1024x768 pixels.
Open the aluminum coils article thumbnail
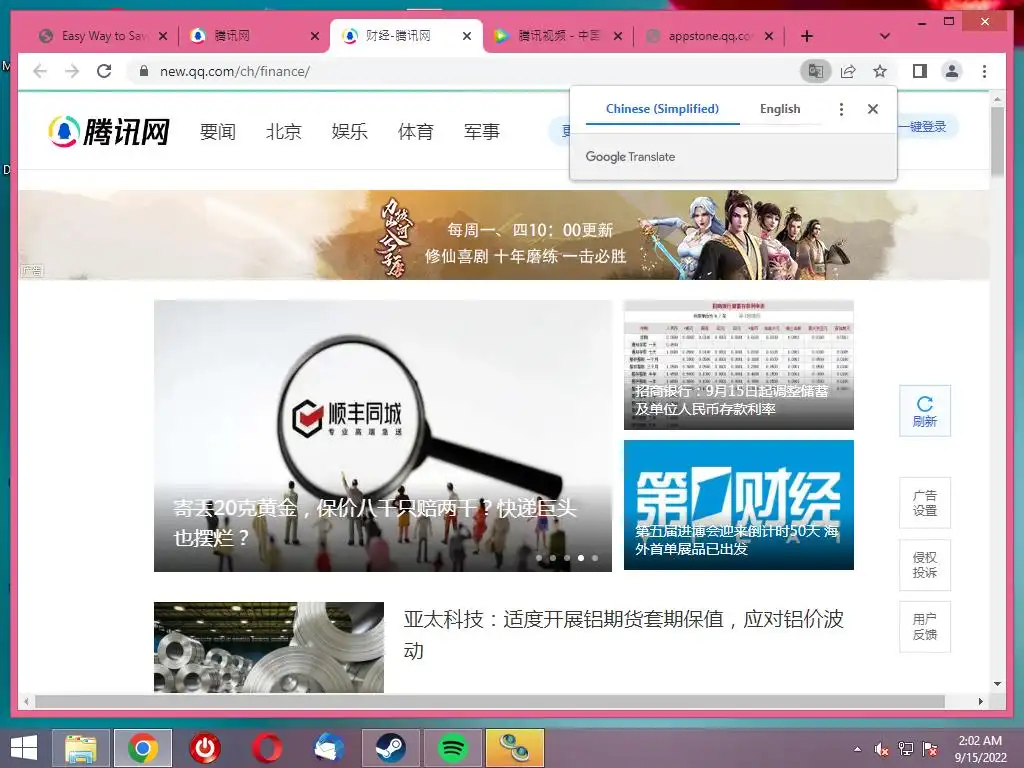click(x=268, y=647)
